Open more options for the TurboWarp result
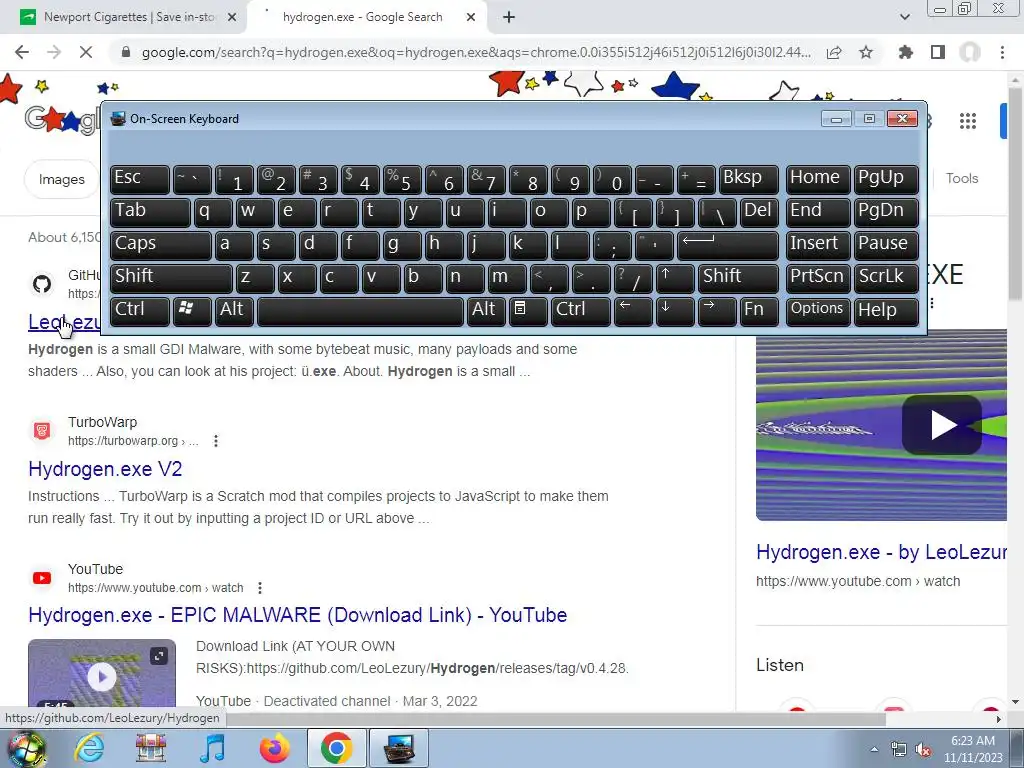The image size is (1024, 768). (216, 441)
